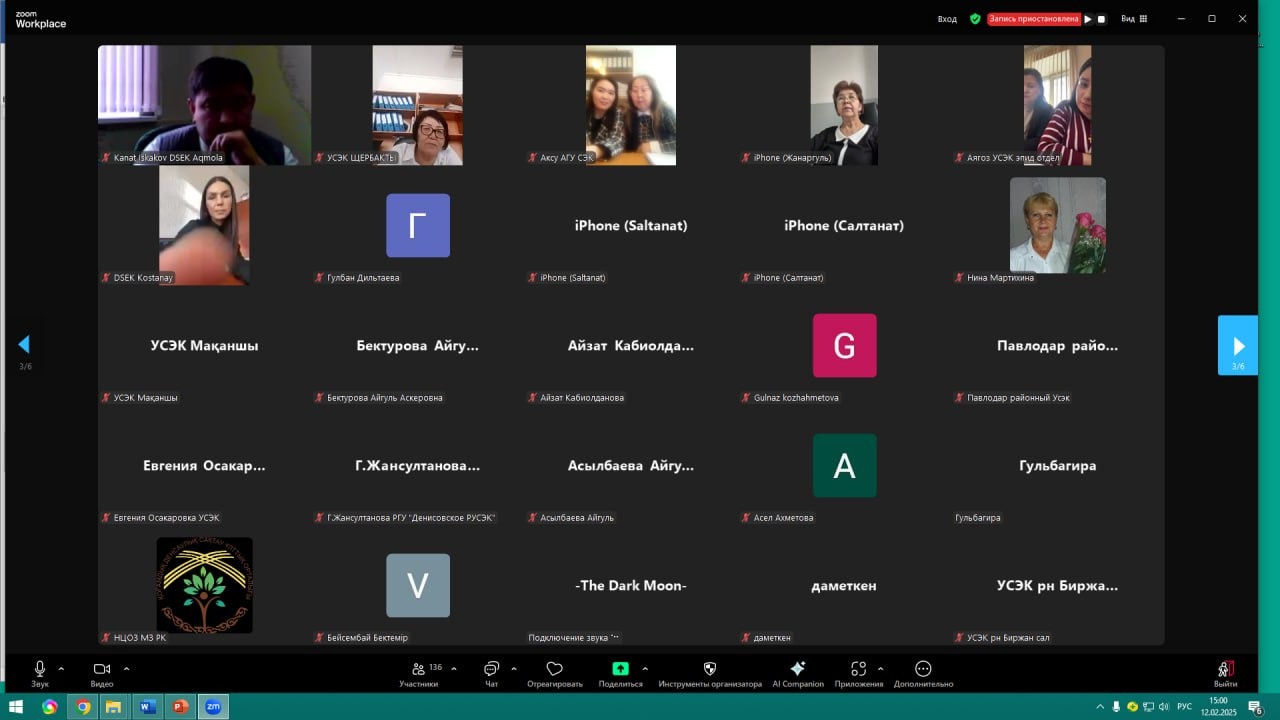Click the Дополнительно more options icon

(923, 671)
